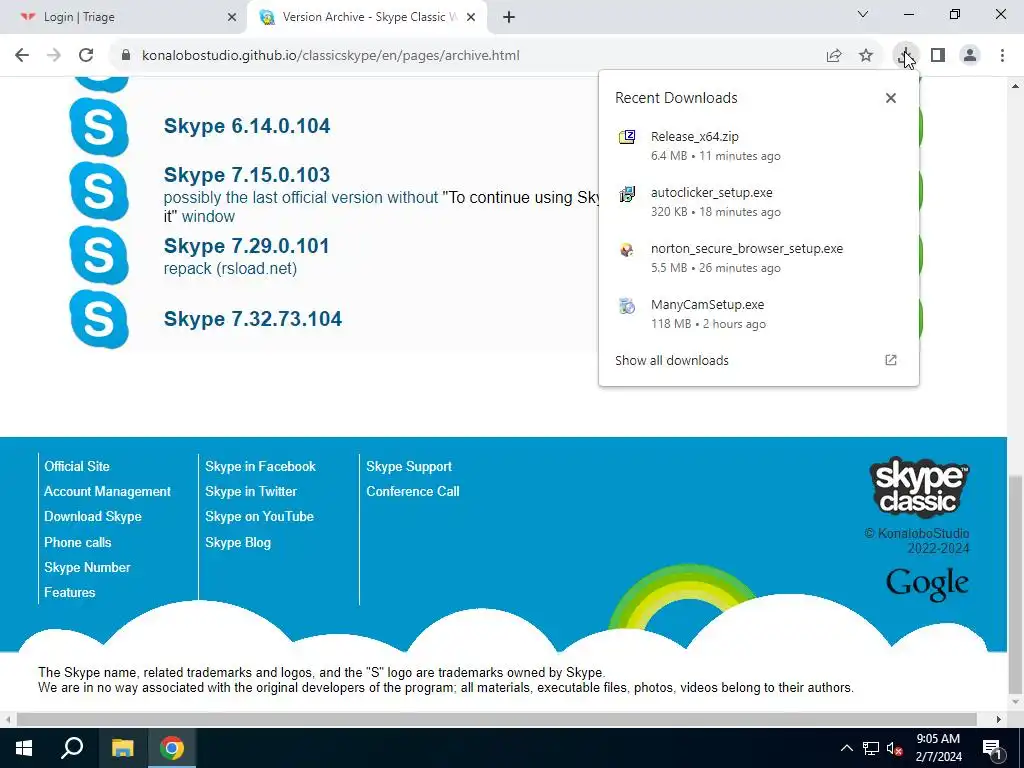This screenshot has width=1024, height=768.
Task: Click Show all downloads
Action: (671, 360)
